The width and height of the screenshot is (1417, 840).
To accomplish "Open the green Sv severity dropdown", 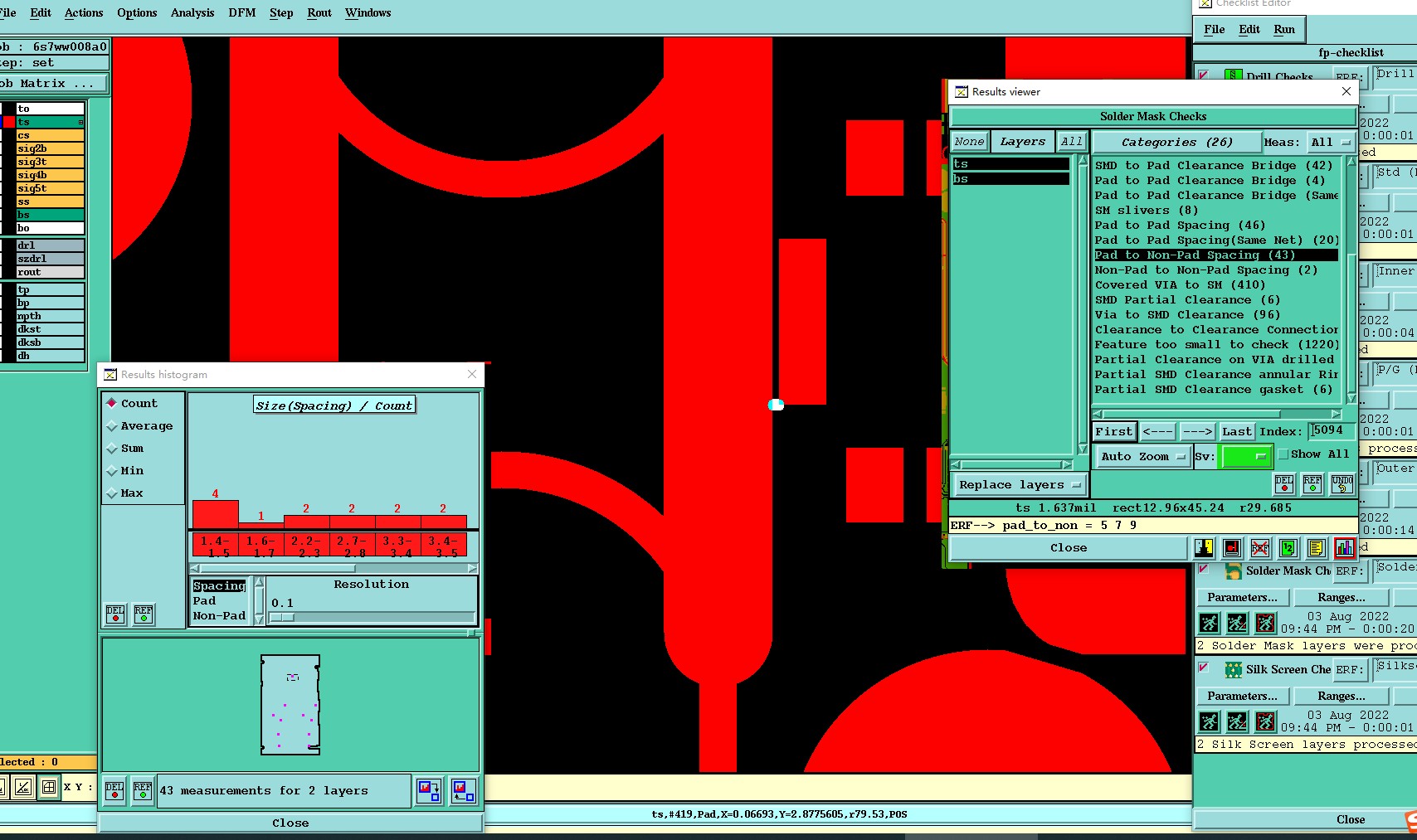I will pyautogui.click(x=1245, y=456).
